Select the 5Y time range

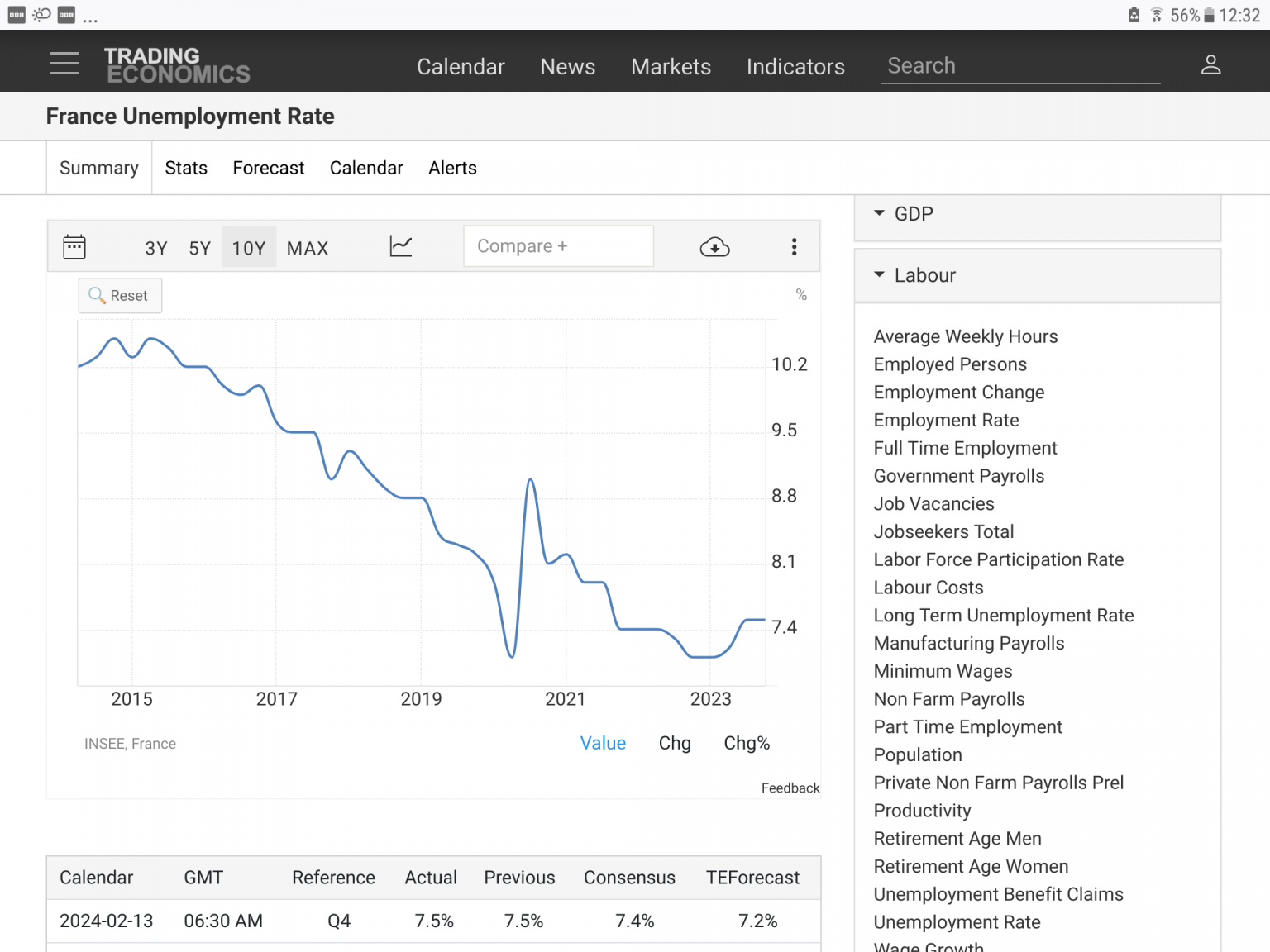[200, 248]
